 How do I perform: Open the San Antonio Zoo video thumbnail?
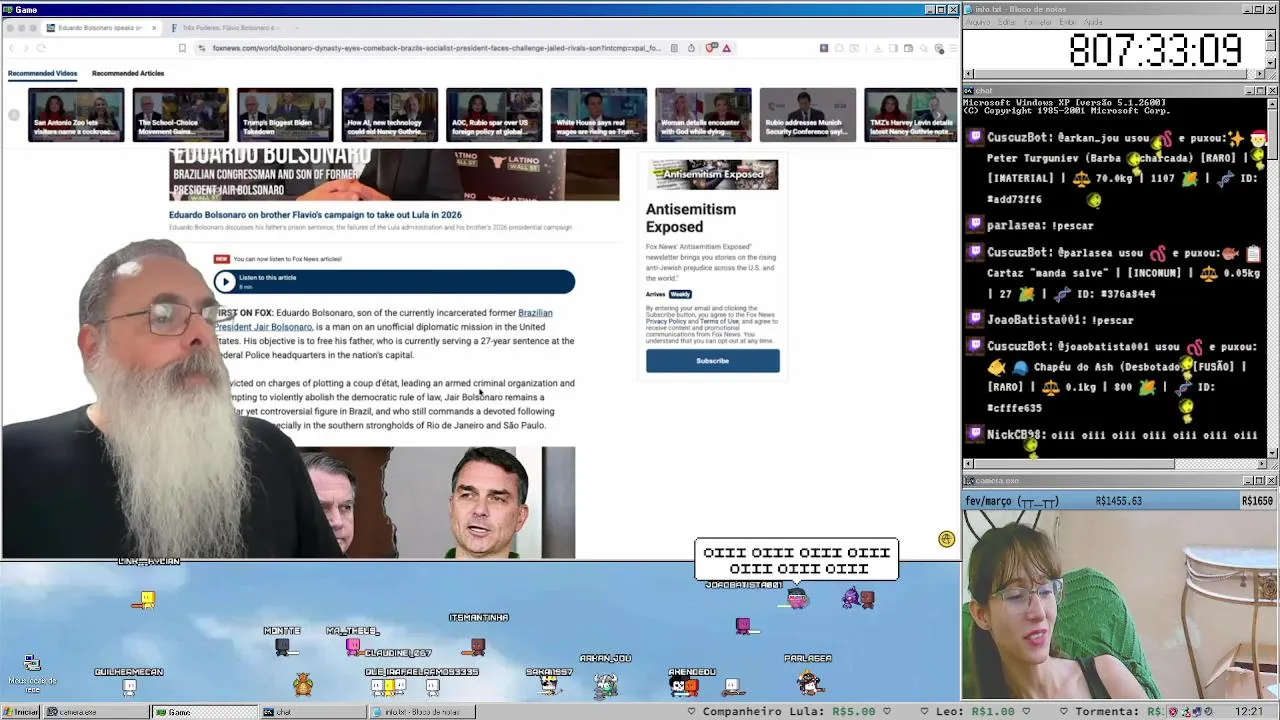(x=76, y=115)
